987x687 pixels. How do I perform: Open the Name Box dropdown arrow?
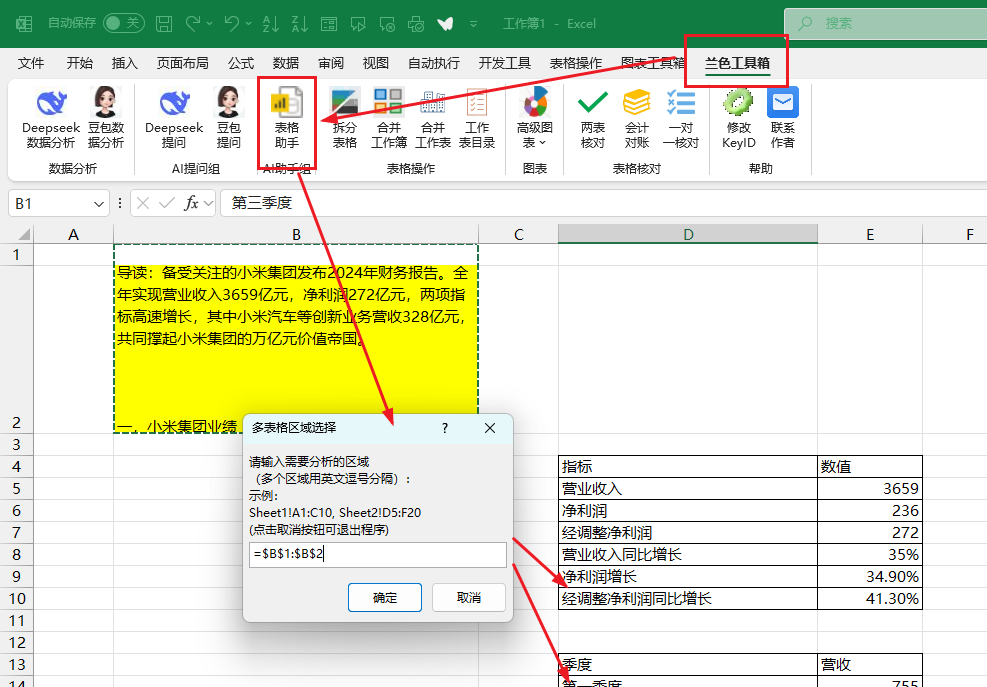pyautogui.click(x=98, y=203)
